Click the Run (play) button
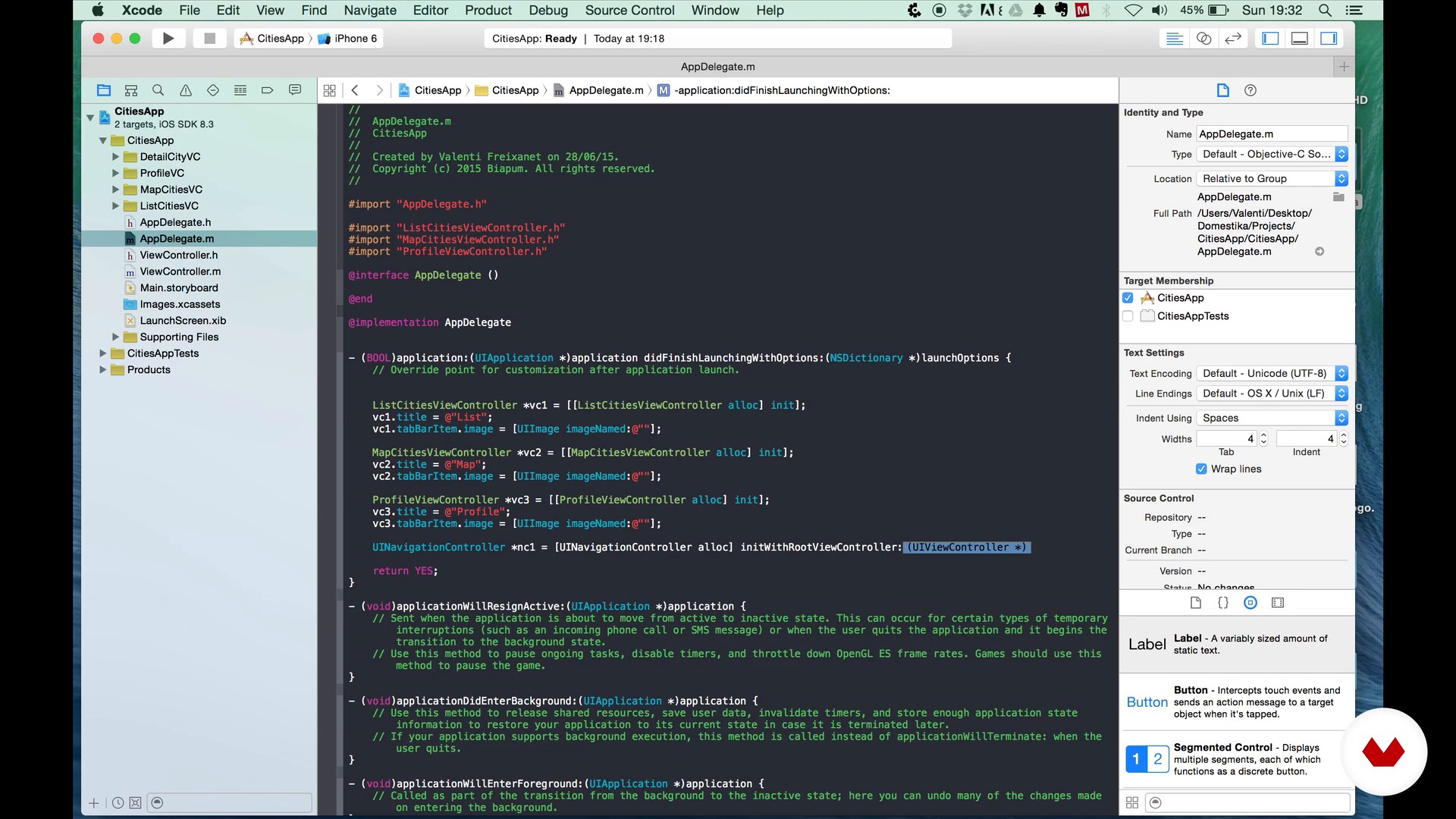 coord(168,39)
